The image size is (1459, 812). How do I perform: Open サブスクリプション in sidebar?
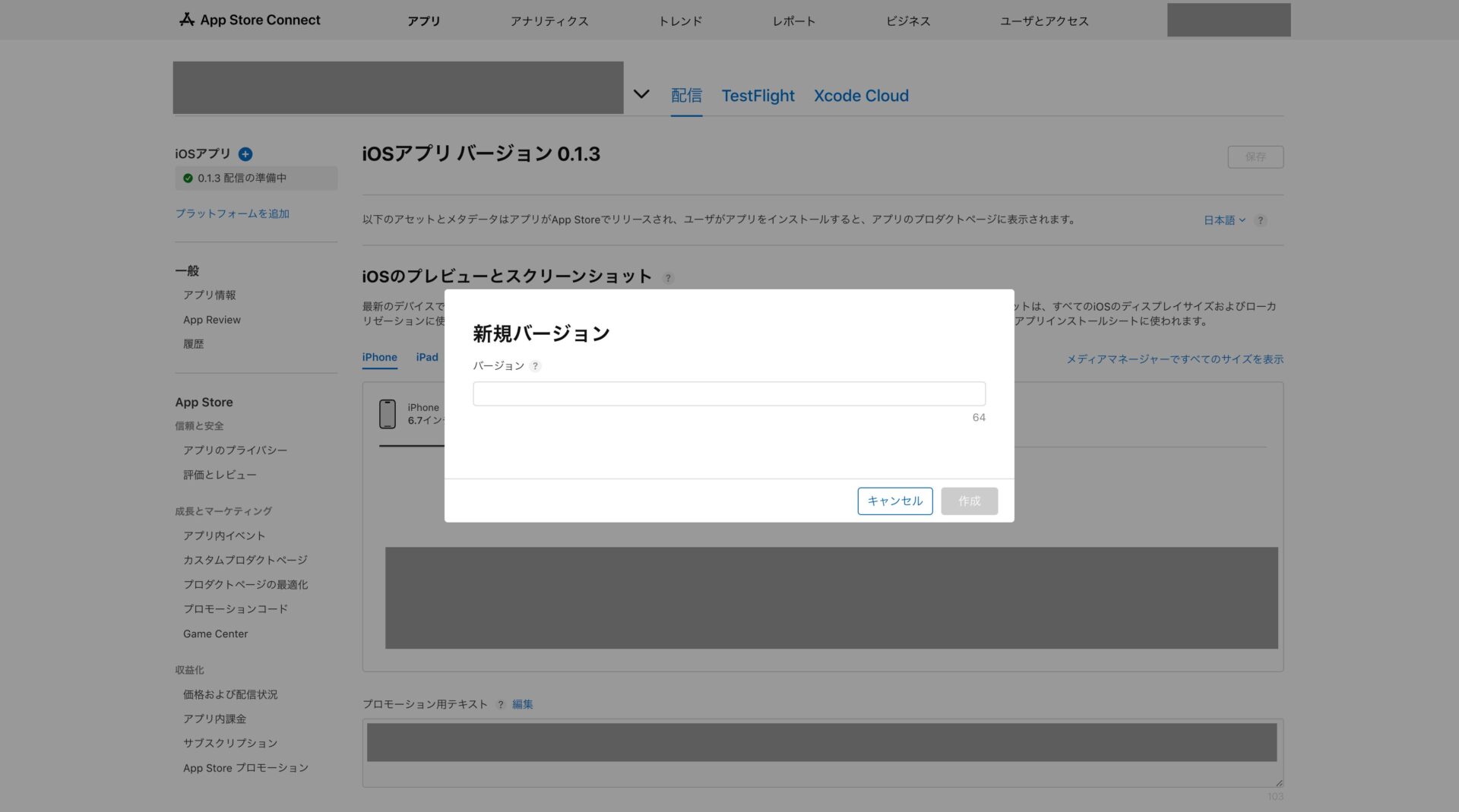pos(230,743)
